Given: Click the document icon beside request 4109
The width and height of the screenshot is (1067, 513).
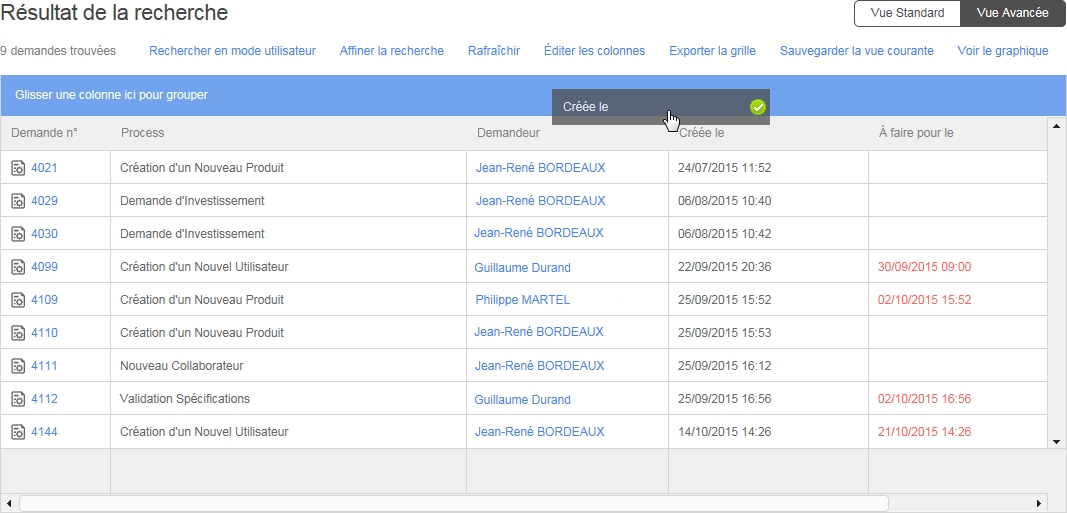Looking at the screenshot, I should [x=18, y=300].
